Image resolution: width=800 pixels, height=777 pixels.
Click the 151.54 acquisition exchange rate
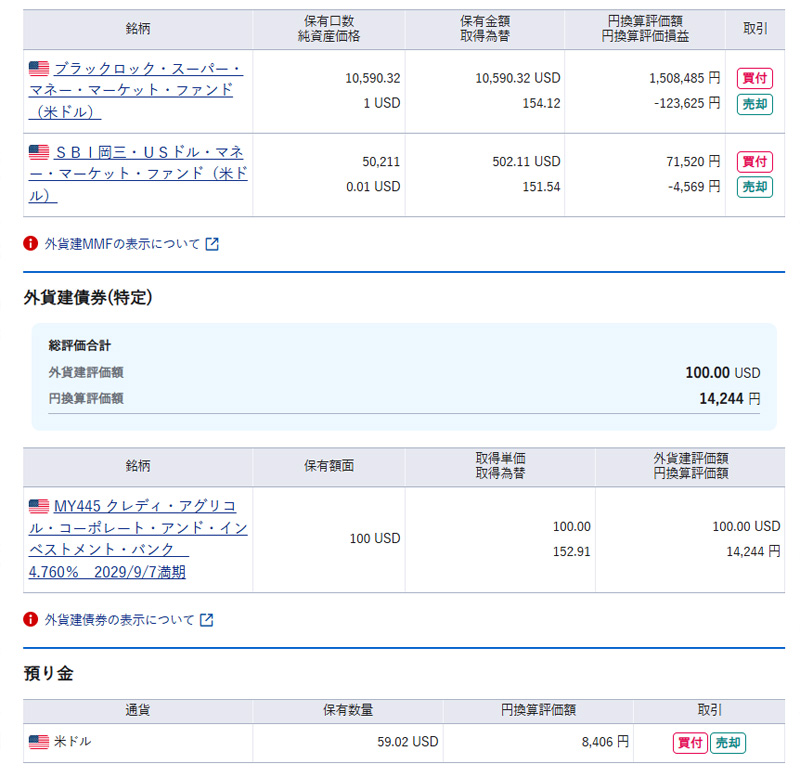(541, 187)
